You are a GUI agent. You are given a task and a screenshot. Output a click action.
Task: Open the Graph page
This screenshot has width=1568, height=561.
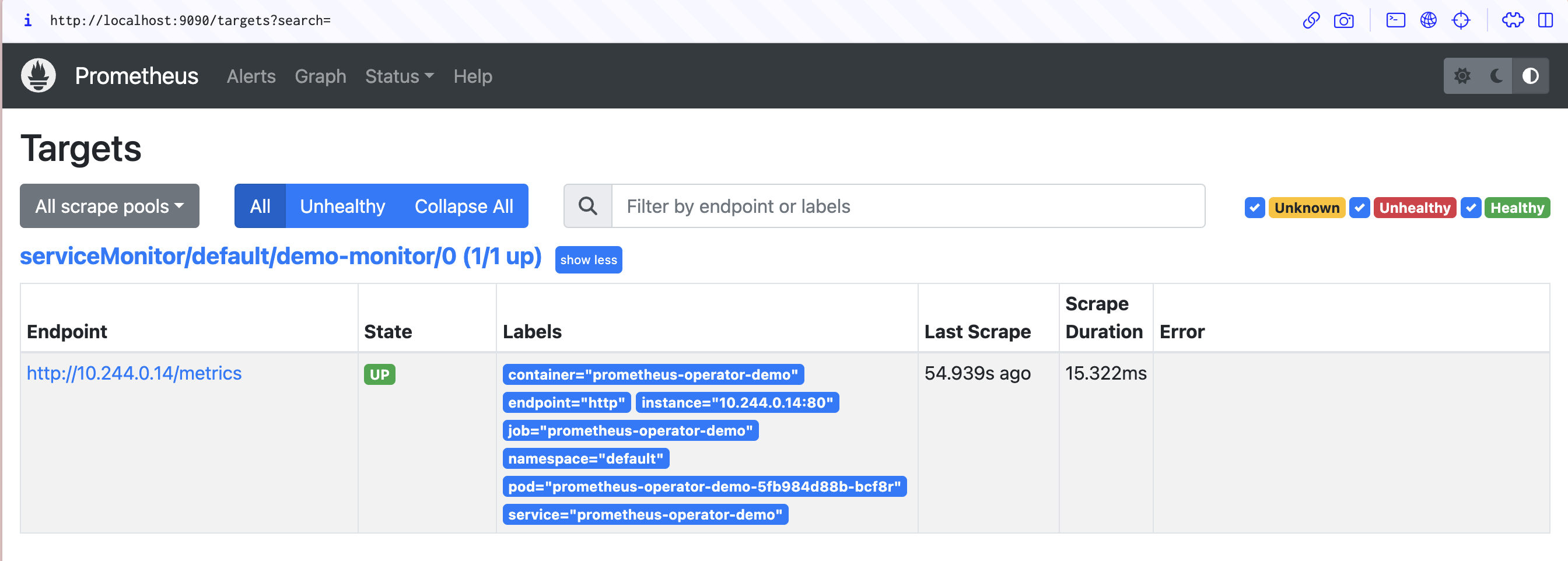(x=320, y=76)
